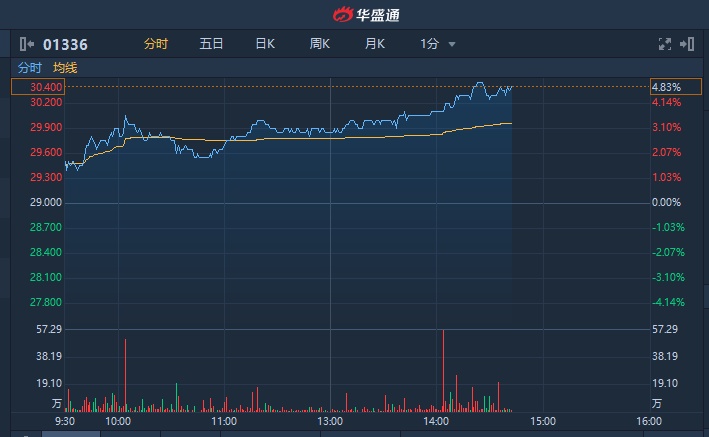Click the 10:00 time axis marker
The width and height of the screenshot is (709, 437).
pos(118,422)
